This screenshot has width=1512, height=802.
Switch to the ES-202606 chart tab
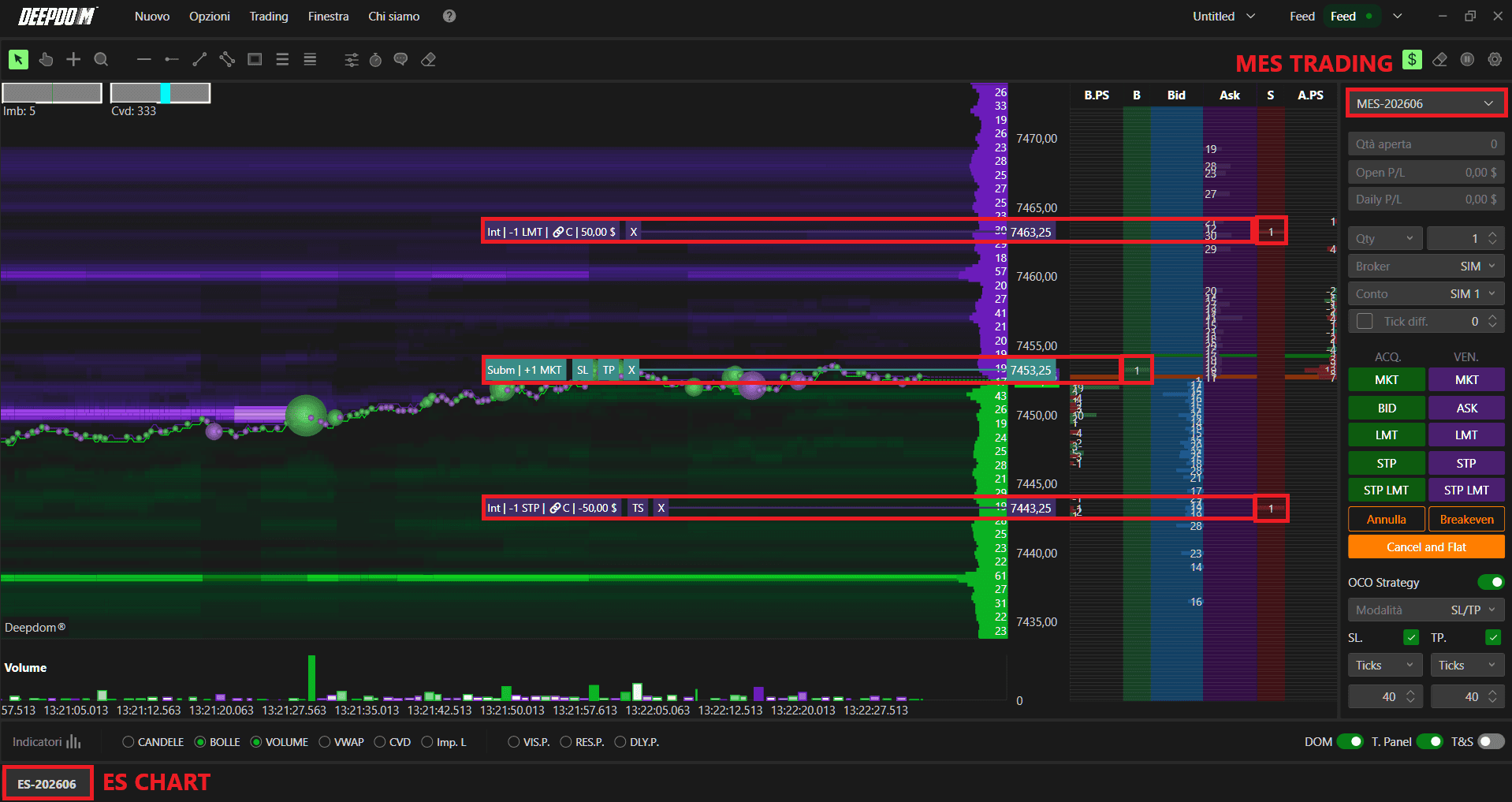[47, 784]
